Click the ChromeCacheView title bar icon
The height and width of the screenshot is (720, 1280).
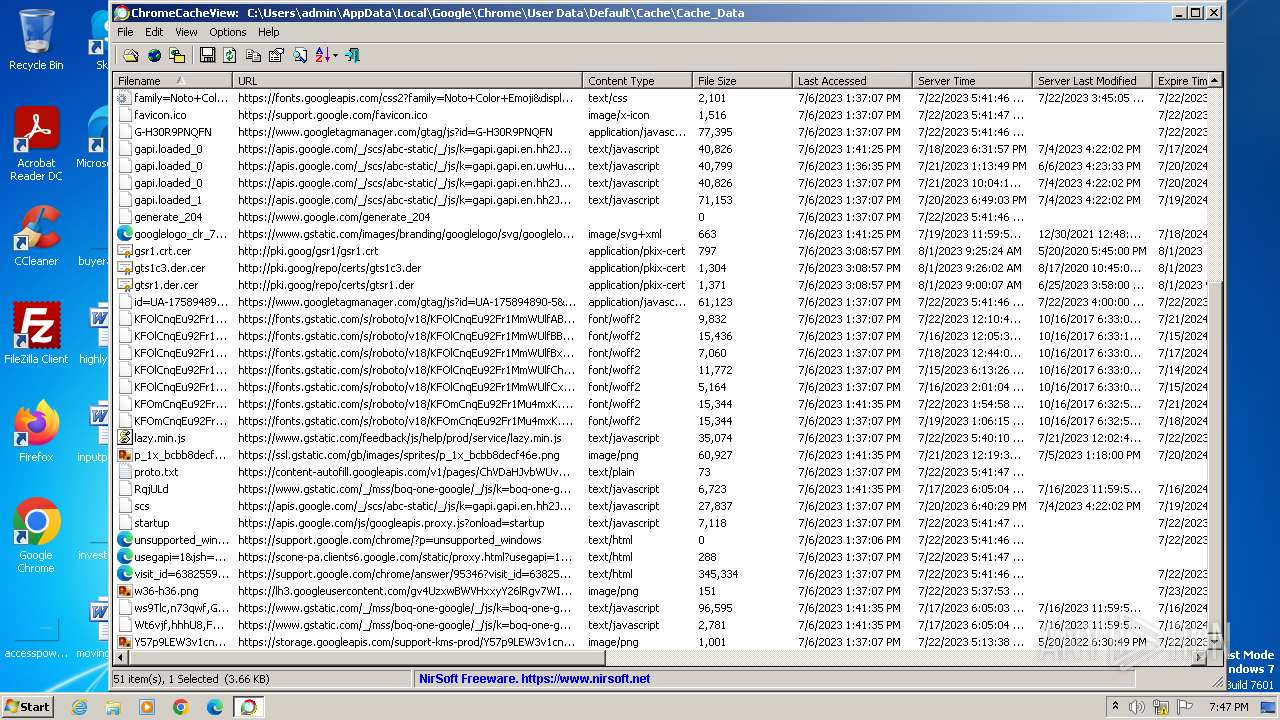coord(122,13)
